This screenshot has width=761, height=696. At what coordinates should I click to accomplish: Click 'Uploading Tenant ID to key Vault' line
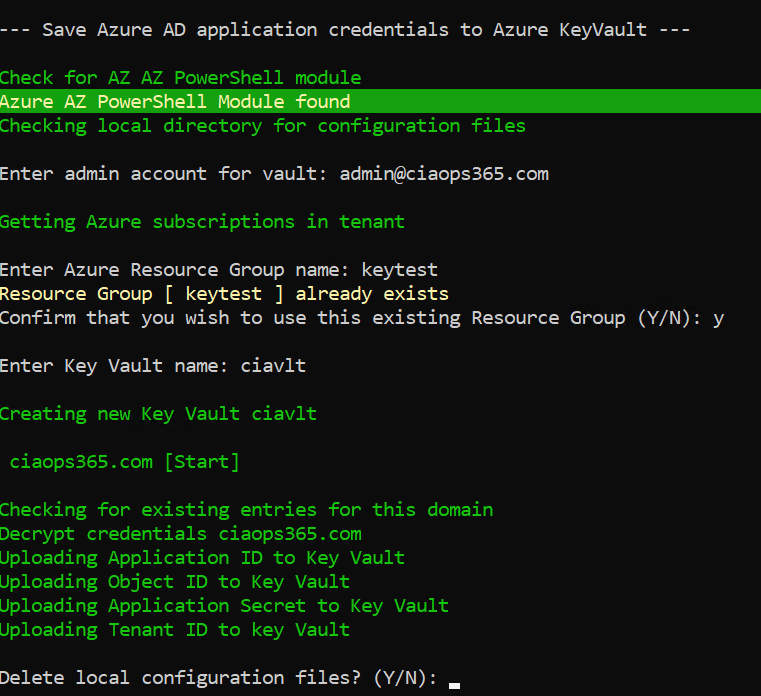click(x=175, y=630)
